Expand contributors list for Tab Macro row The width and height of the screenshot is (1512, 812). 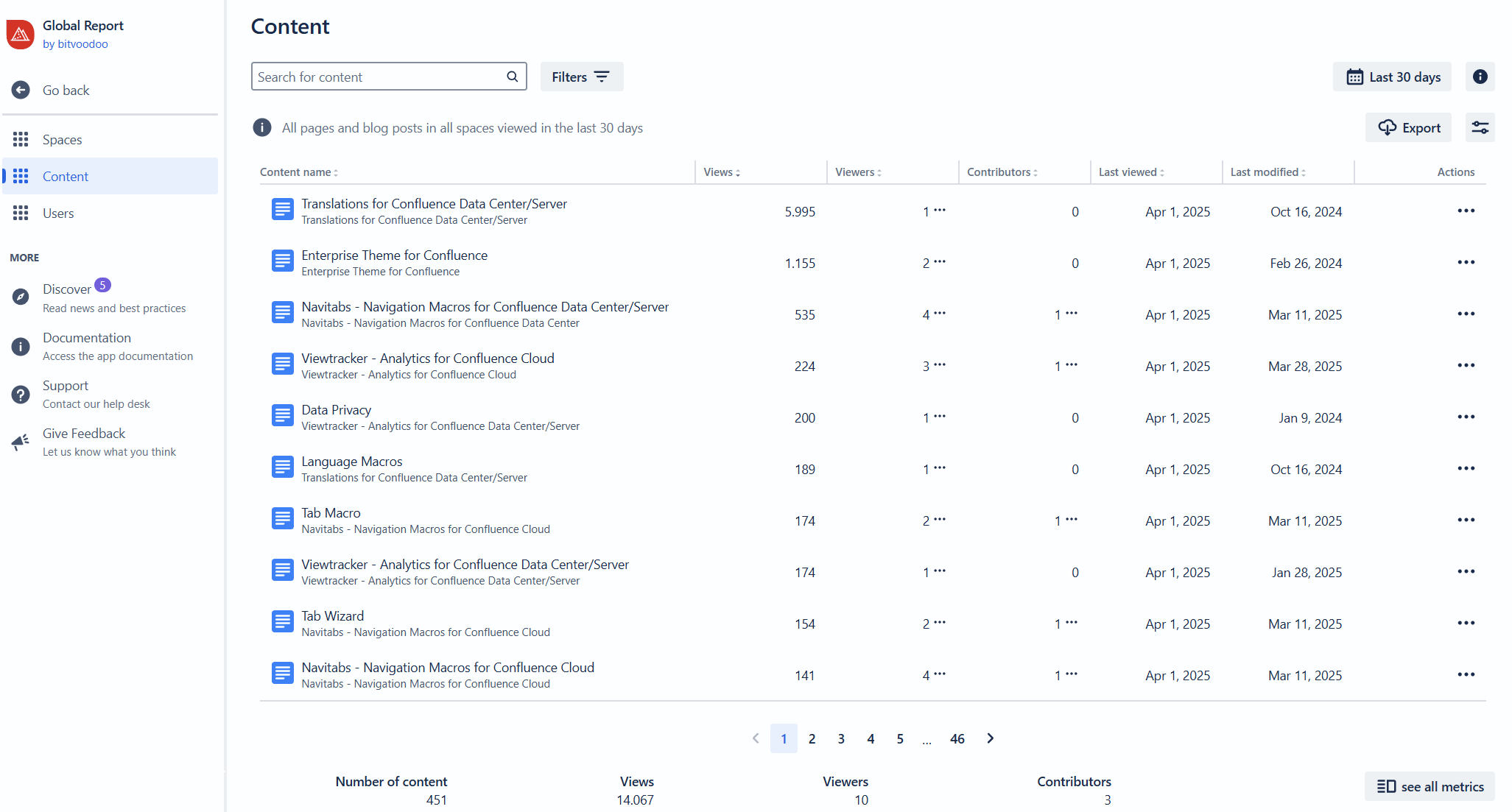coord(1072,520)
